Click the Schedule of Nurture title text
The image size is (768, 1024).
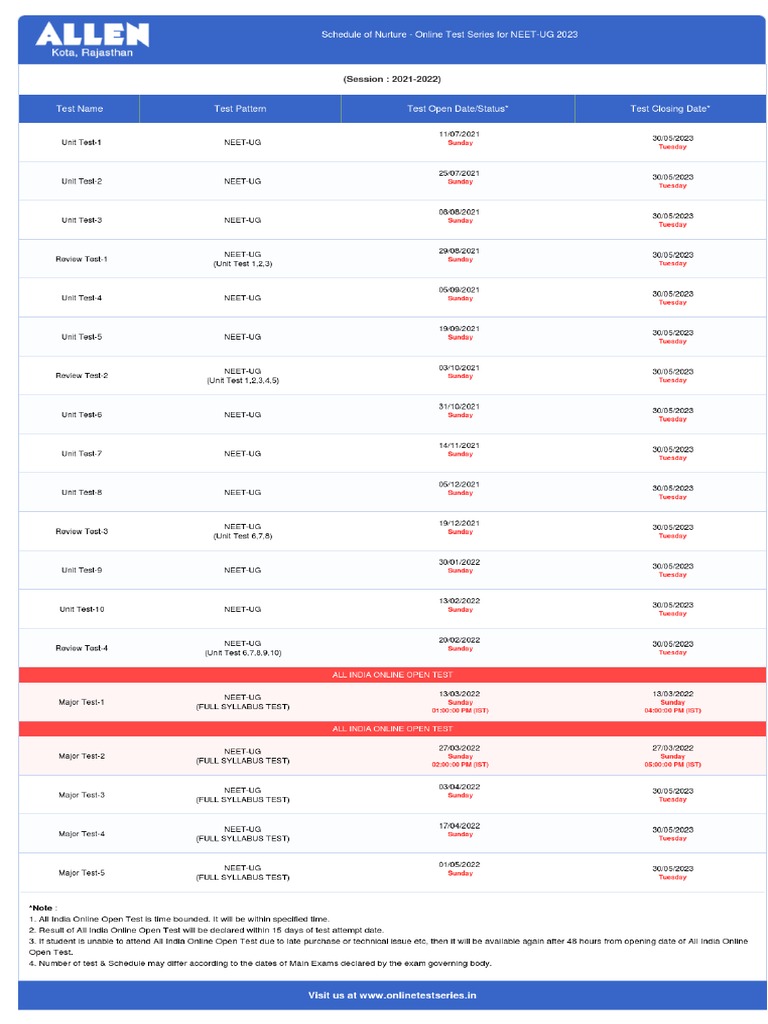coord(449,35)
